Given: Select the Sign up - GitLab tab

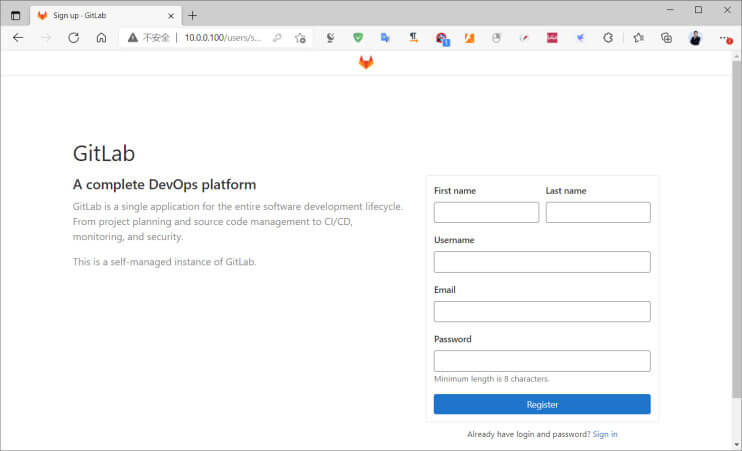Looking at the screenshot, I should (x=106, y=16).
